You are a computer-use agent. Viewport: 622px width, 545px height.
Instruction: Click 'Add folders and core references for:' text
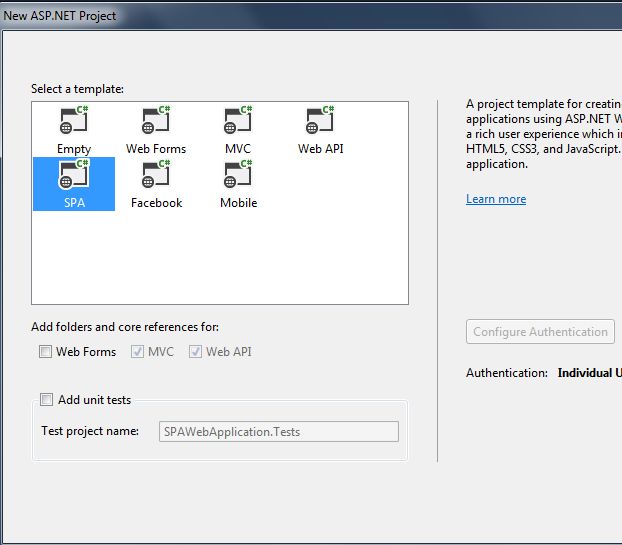pos(125,327)
